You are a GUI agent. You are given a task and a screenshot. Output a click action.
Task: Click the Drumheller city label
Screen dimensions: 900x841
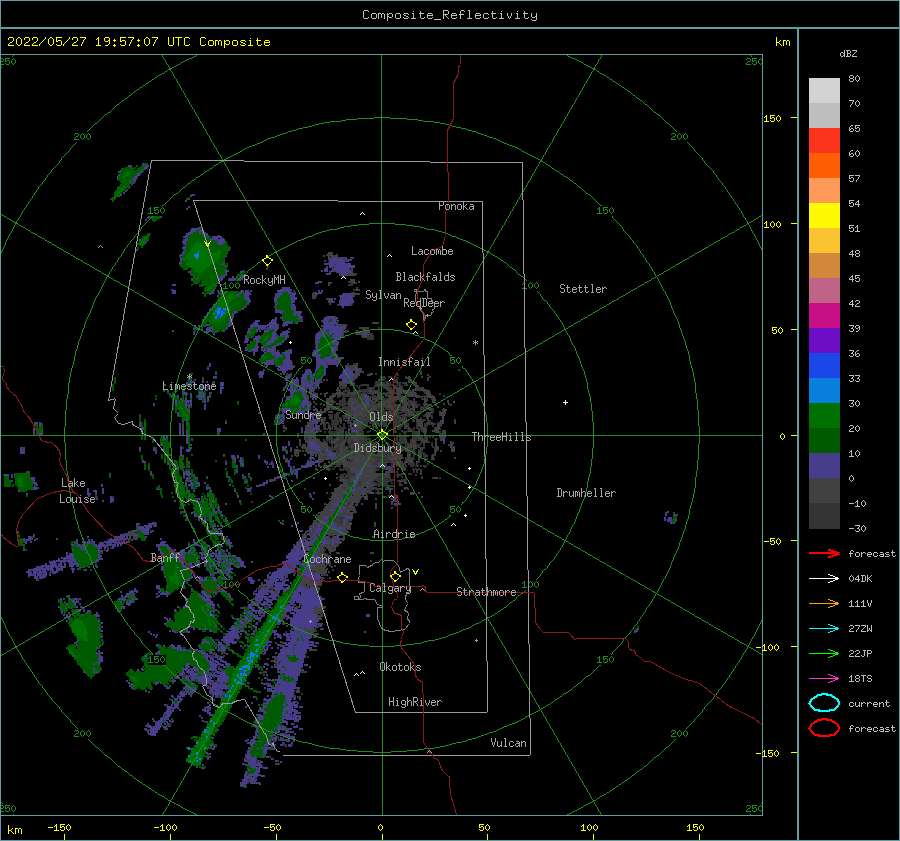586,493
